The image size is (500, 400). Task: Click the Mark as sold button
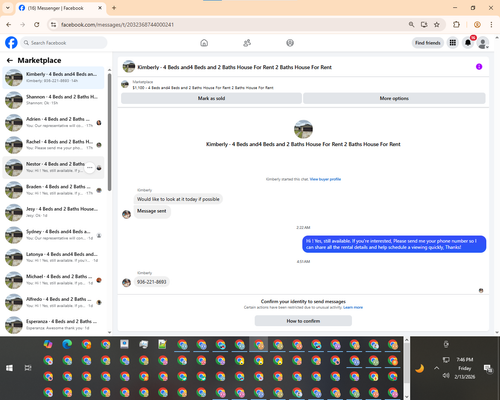[211, 98]
